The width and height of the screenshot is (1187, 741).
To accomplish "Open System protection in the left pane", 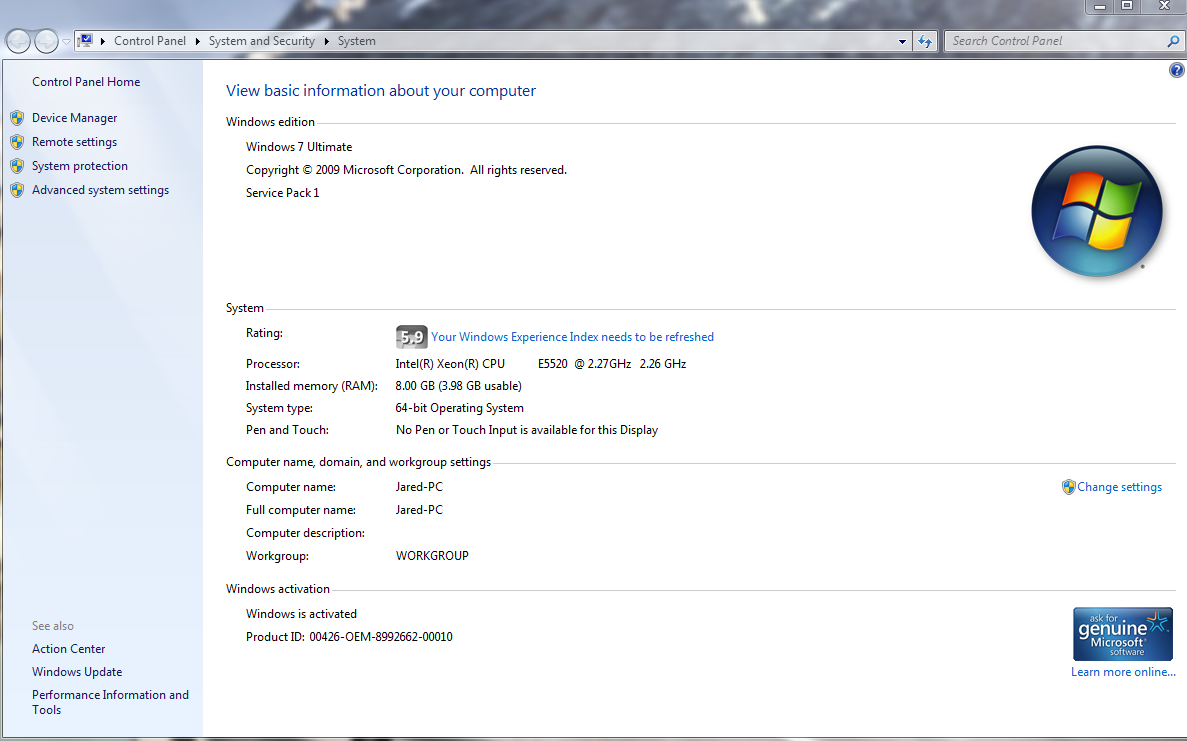I will pos(80,166).
